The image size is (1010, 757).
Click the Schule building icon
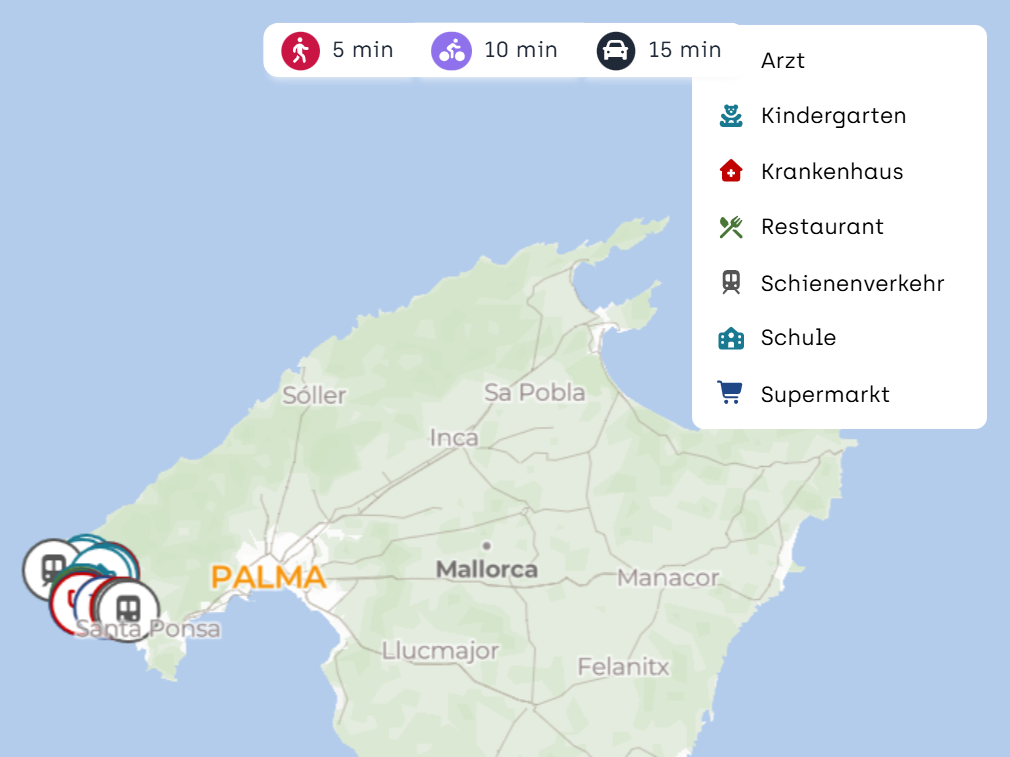731,338
